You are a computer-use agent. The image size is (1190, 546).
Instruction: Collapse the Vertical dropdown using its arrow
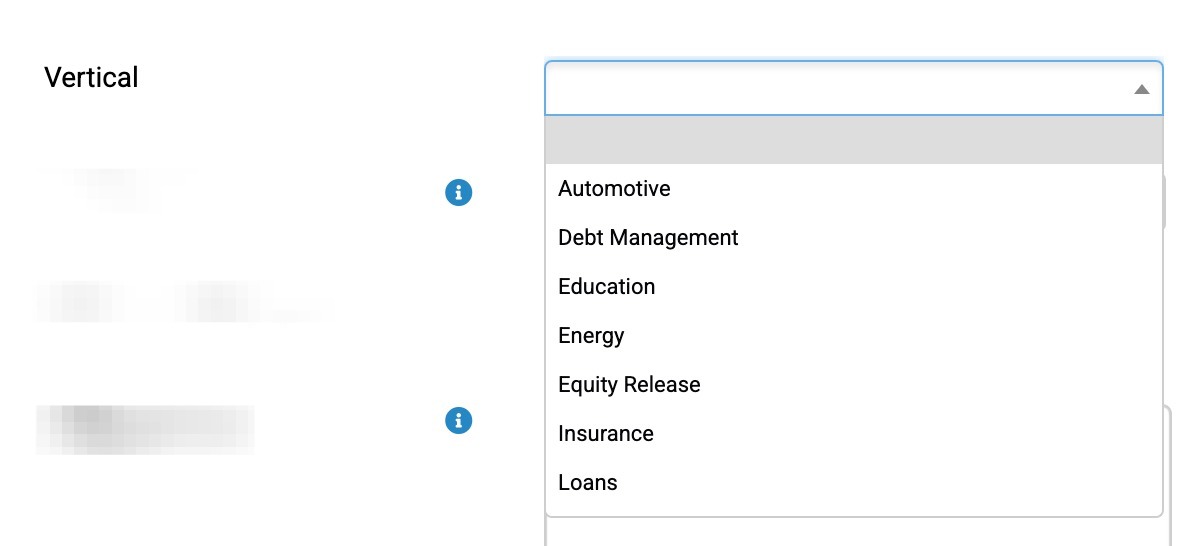(x=1141, y=90)
